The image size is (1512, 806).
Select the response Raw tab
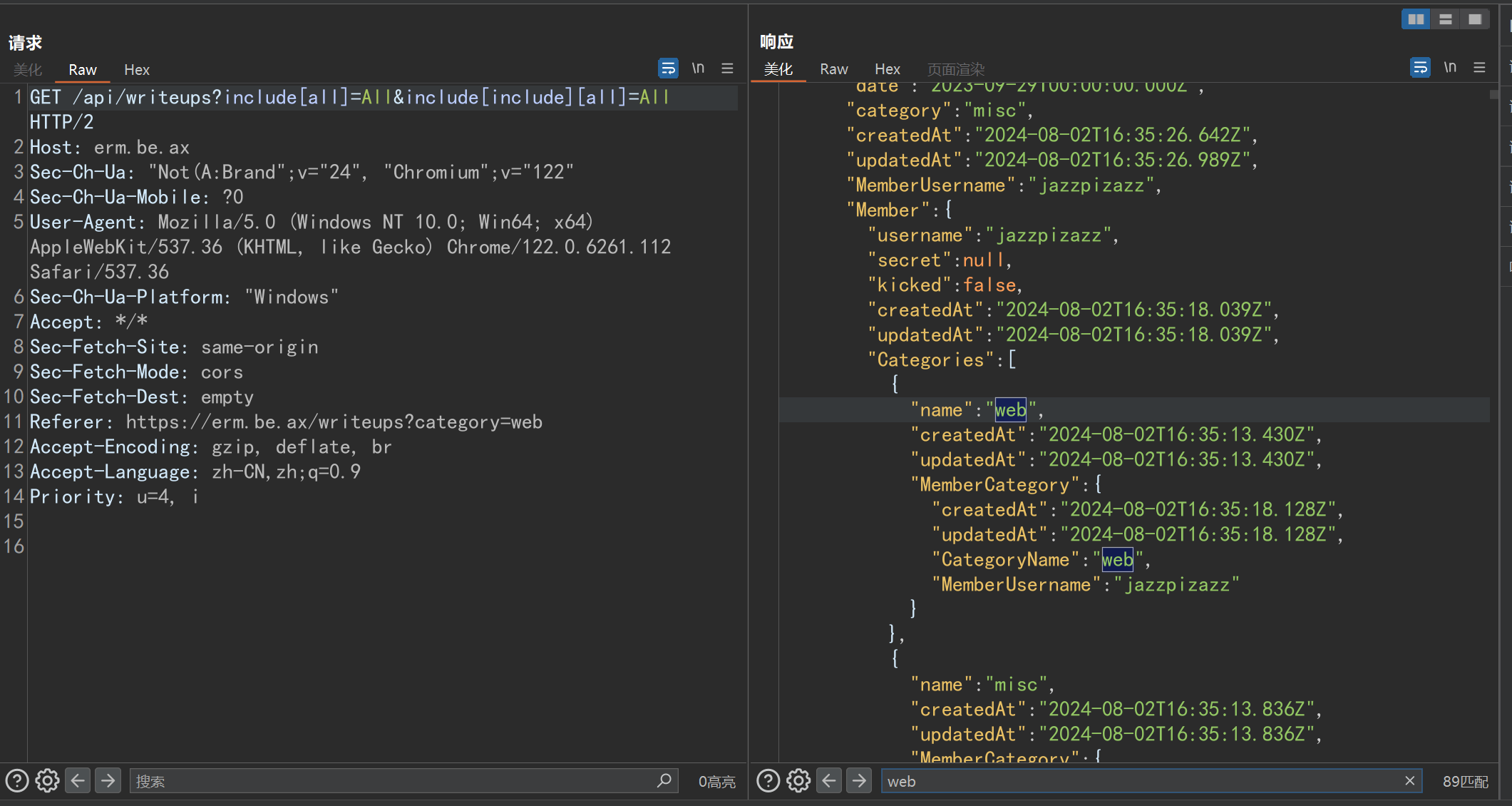point(834,69)
